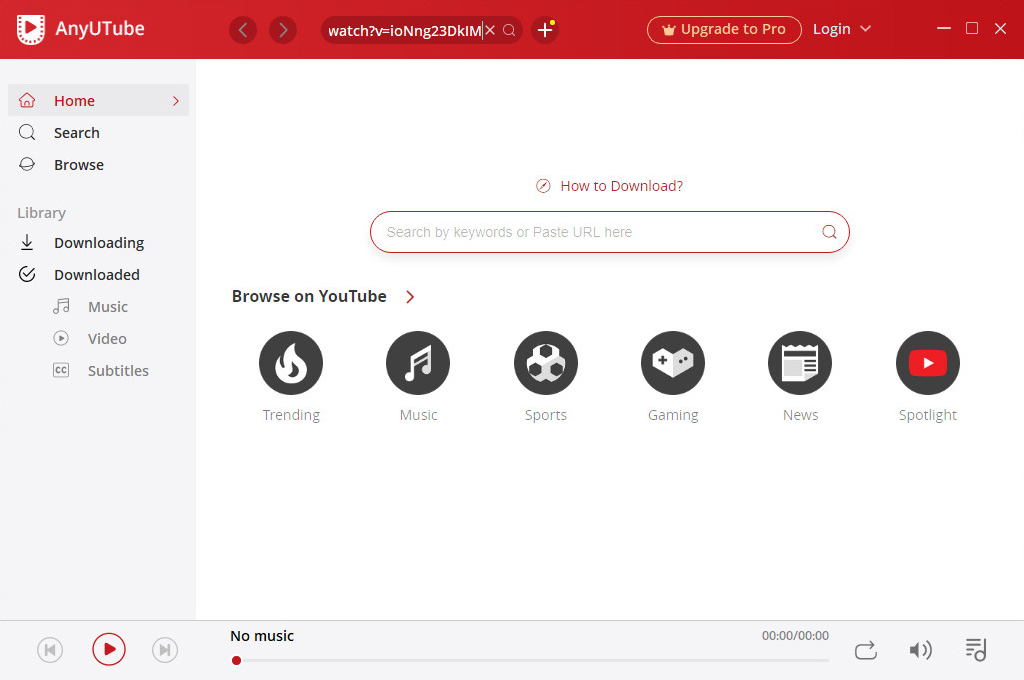
Task: Expand Browse on YouTube arrow
Action: (x=410, y=297)
